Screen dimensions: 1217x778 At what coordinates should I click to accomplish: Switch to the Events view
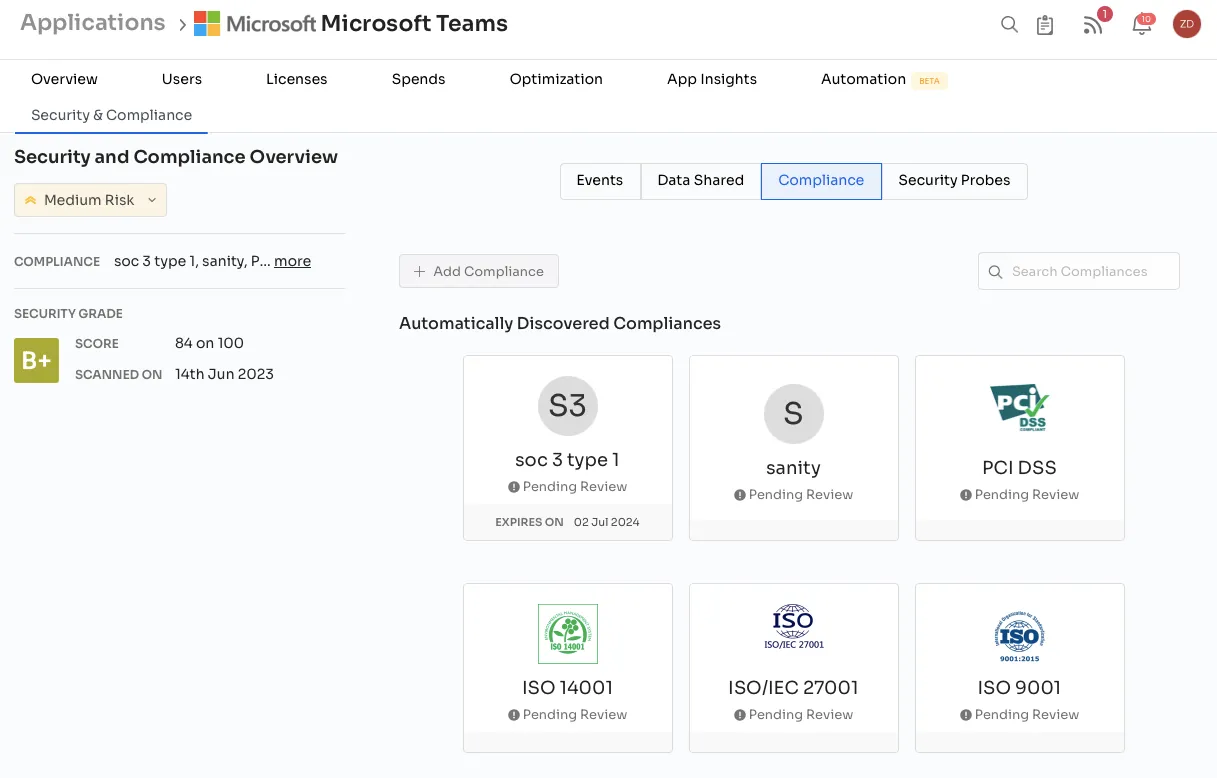pos(600,181)
